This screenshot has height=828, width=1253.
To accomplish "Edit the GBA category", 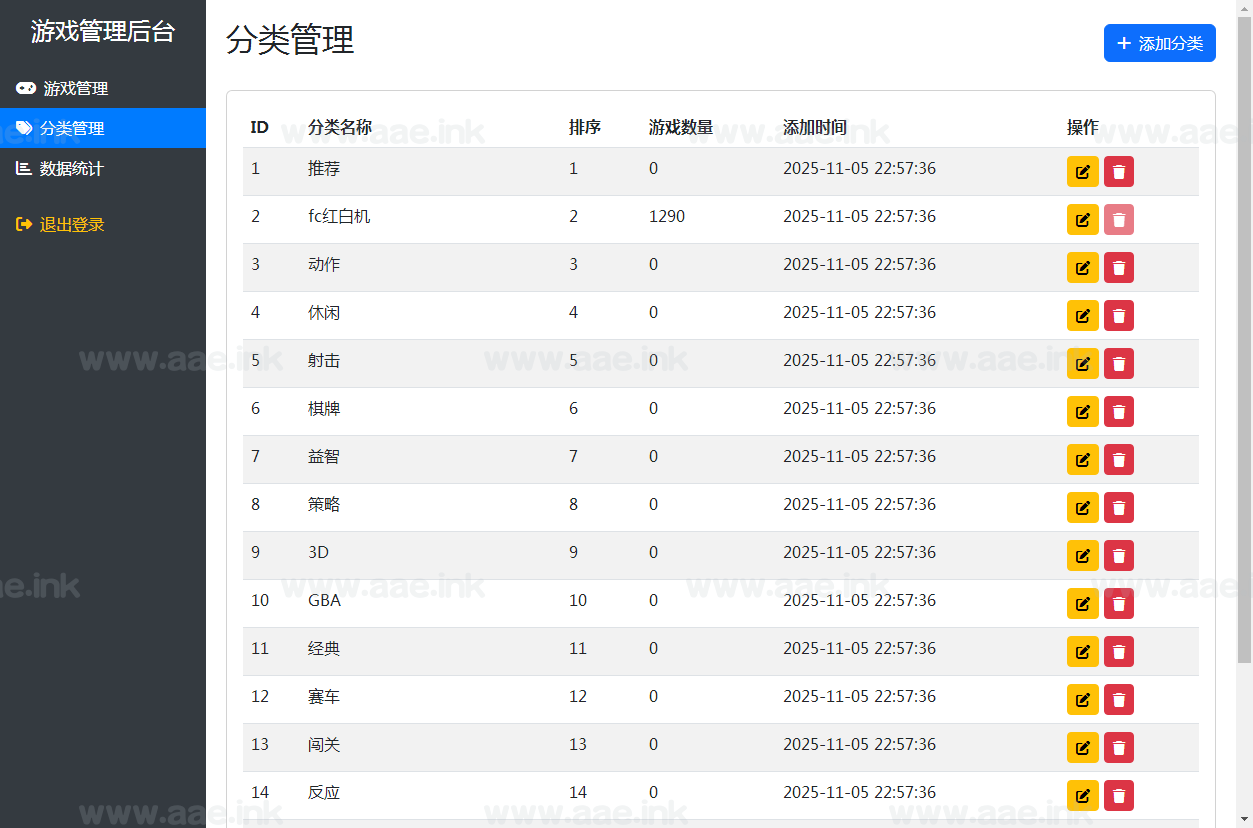I will point(1082,603).
